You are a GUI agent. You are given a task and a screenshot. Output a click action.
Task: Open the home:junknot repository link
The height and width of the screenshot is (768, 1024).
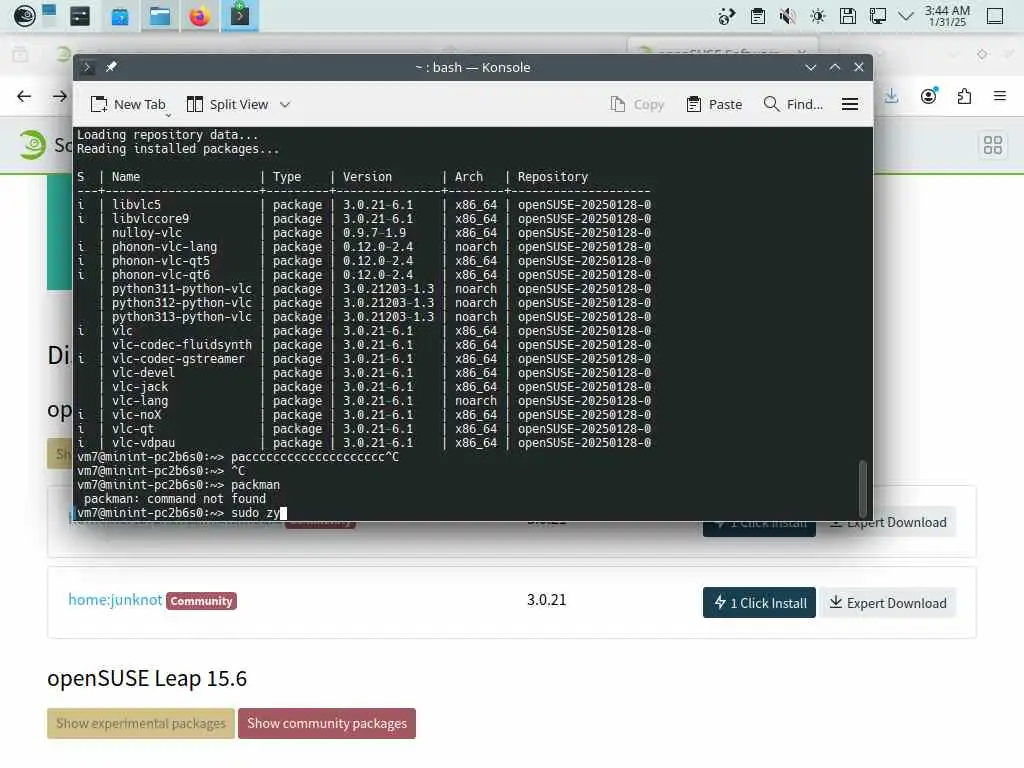point(115,600)
